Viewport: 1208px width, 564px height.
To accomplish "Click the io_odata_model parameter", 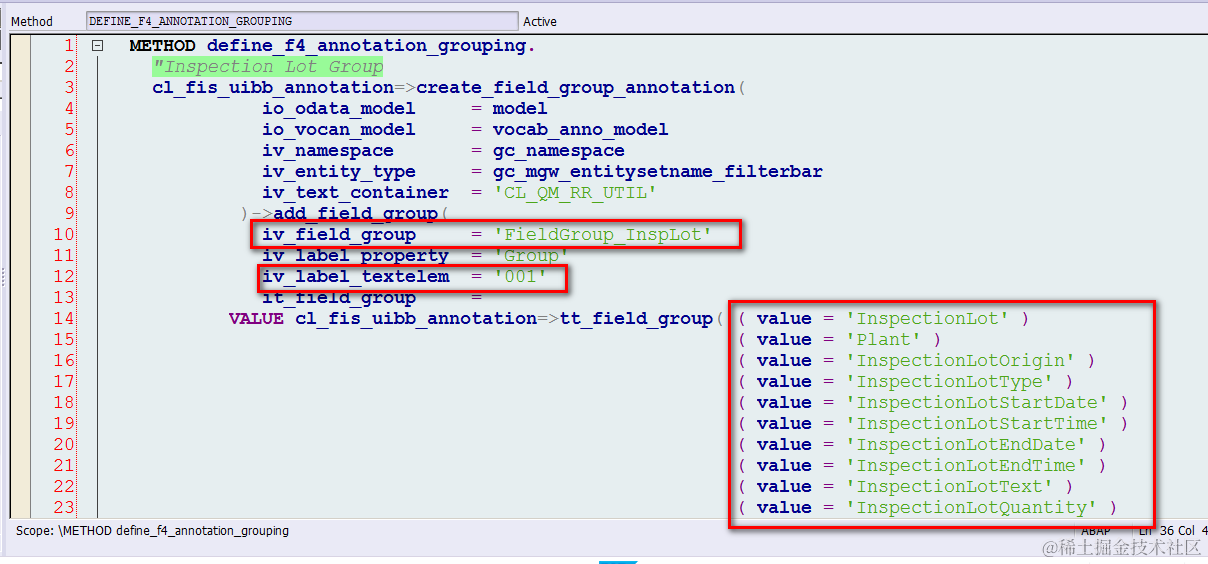I will click(x=339, y=109).
